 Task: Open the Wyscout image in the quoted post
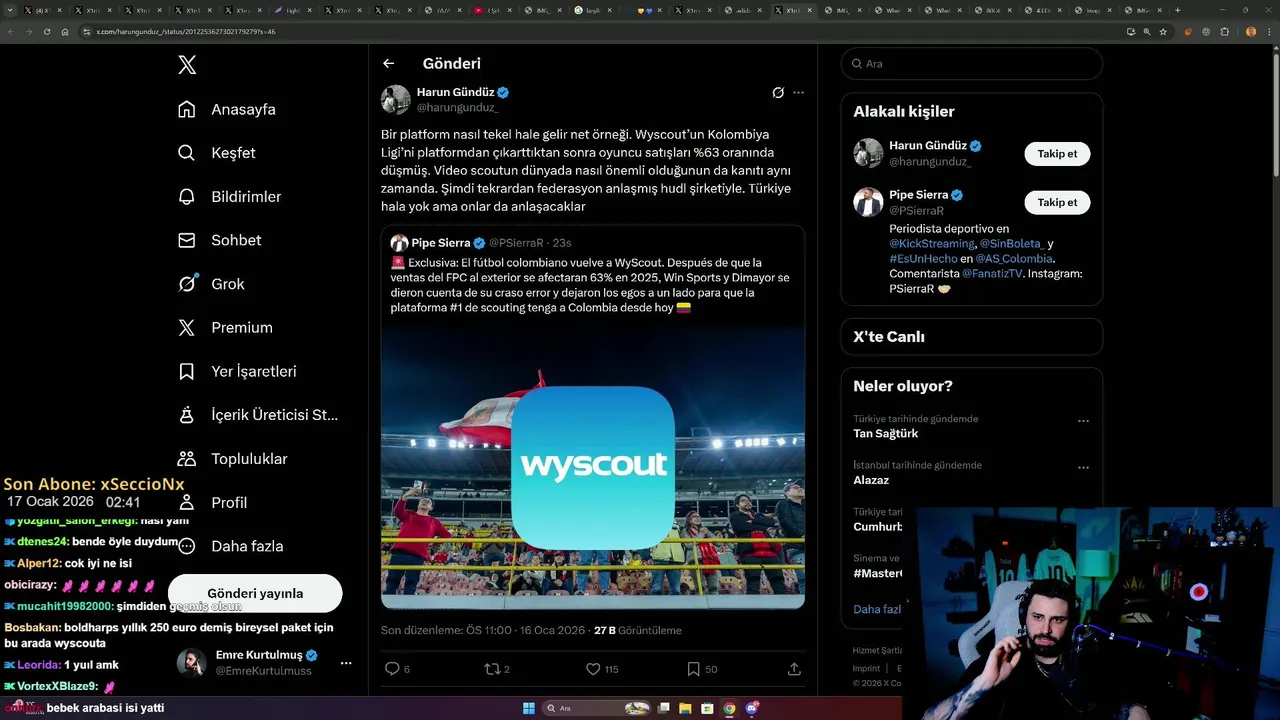pyautogui.click(x=593, y=467)
